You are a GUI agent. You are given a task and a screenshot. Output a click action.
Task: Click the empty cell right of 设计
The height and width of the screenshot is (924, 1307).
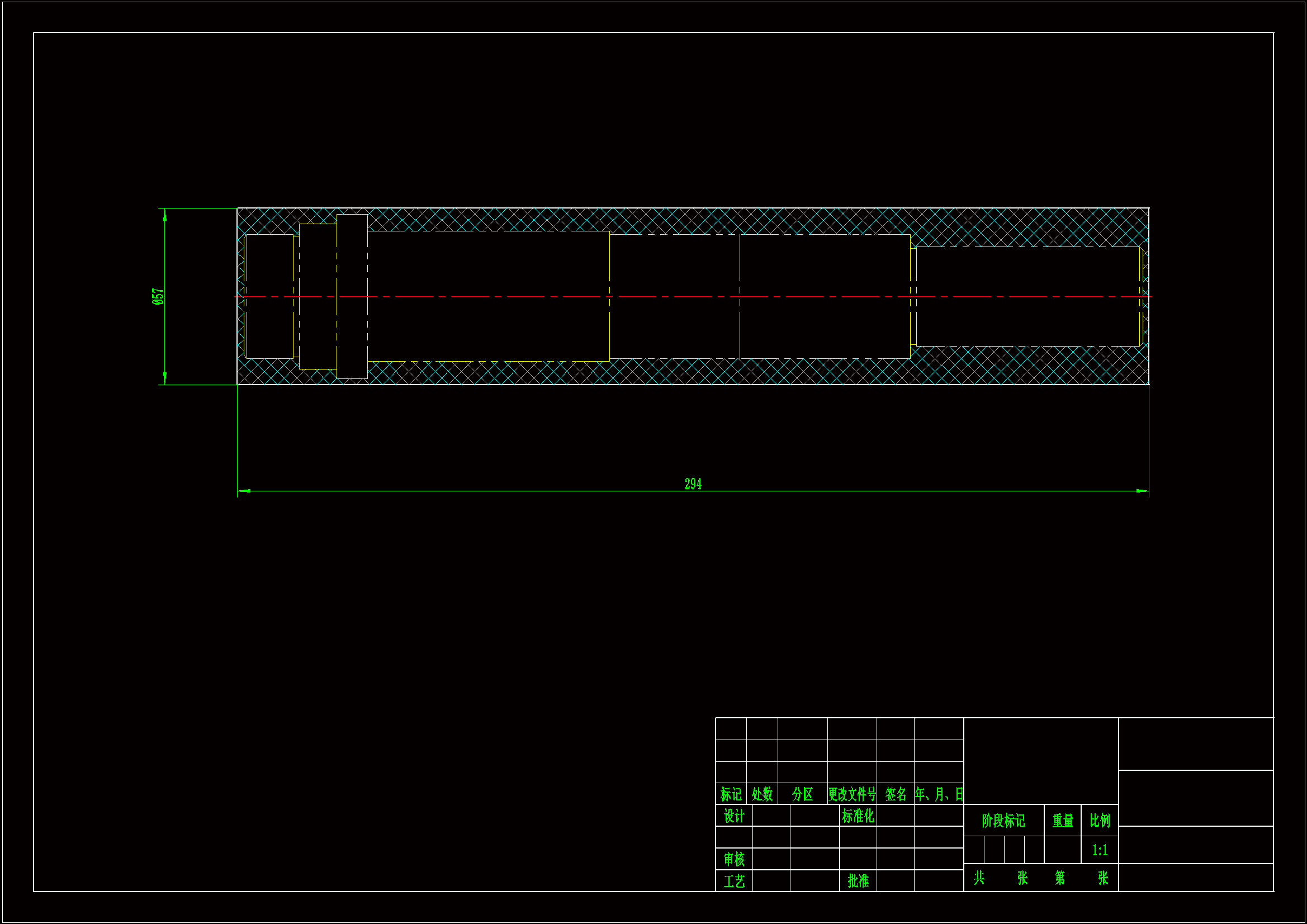point(771,816)
